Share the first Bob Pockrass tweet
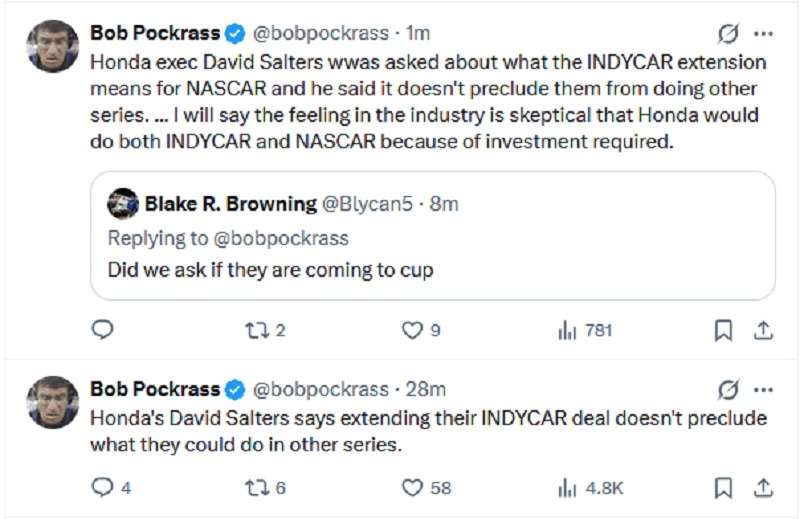Image resolution: width=800 pixels, height=519 pixels. tap(762, 330)
